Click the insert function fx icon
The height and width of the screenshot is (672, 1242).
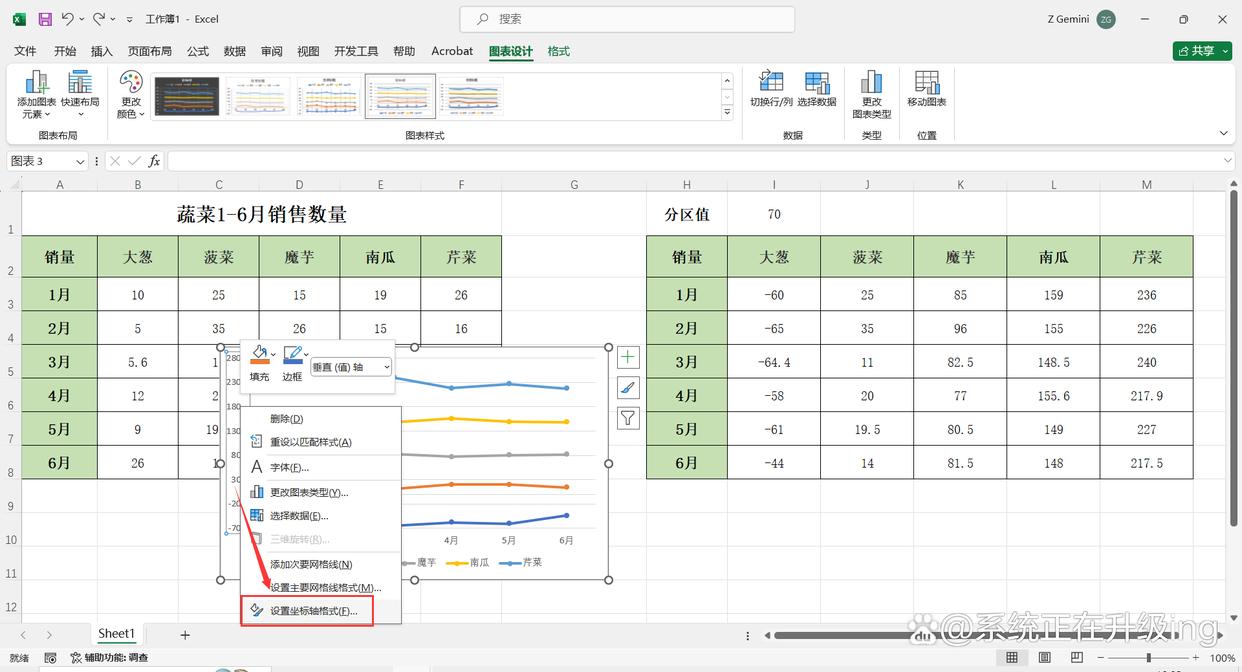tap(154, 161)
